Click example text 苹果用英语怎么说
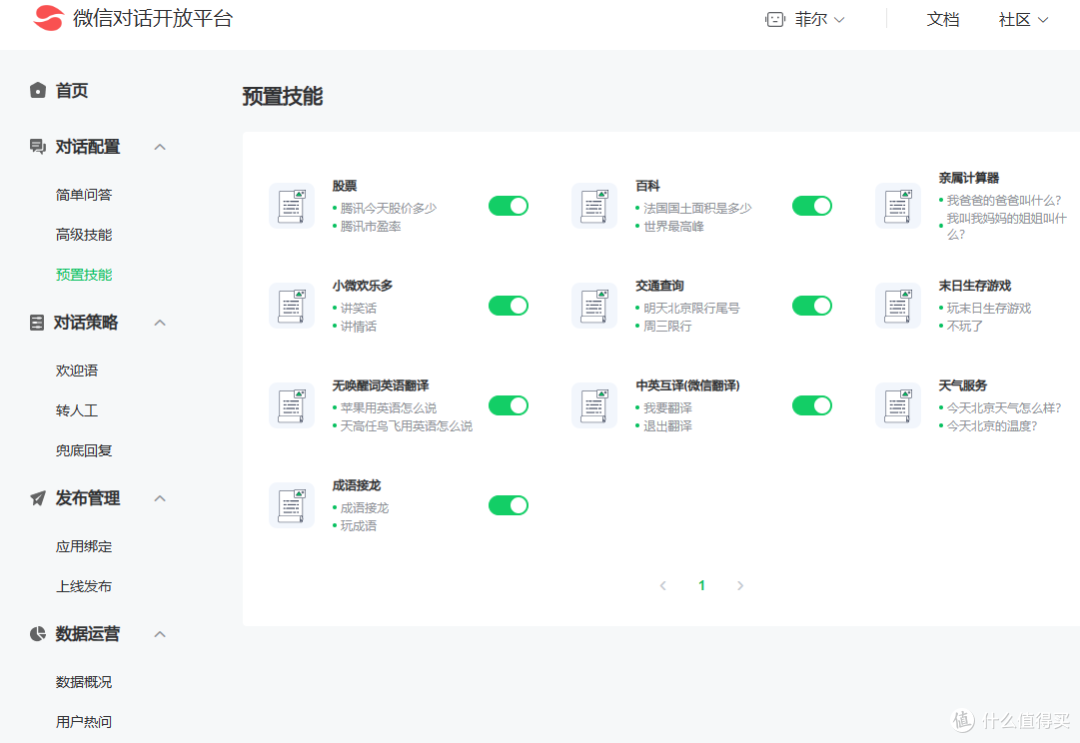 (388, 408)
